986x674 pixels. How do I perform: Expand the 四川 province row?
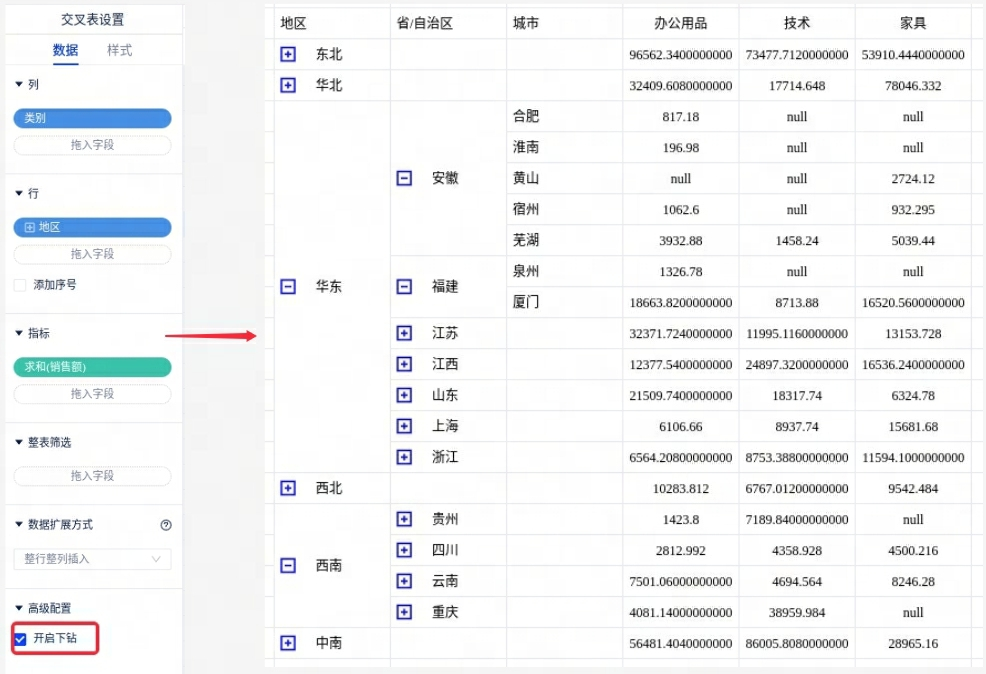click(404, 550)
